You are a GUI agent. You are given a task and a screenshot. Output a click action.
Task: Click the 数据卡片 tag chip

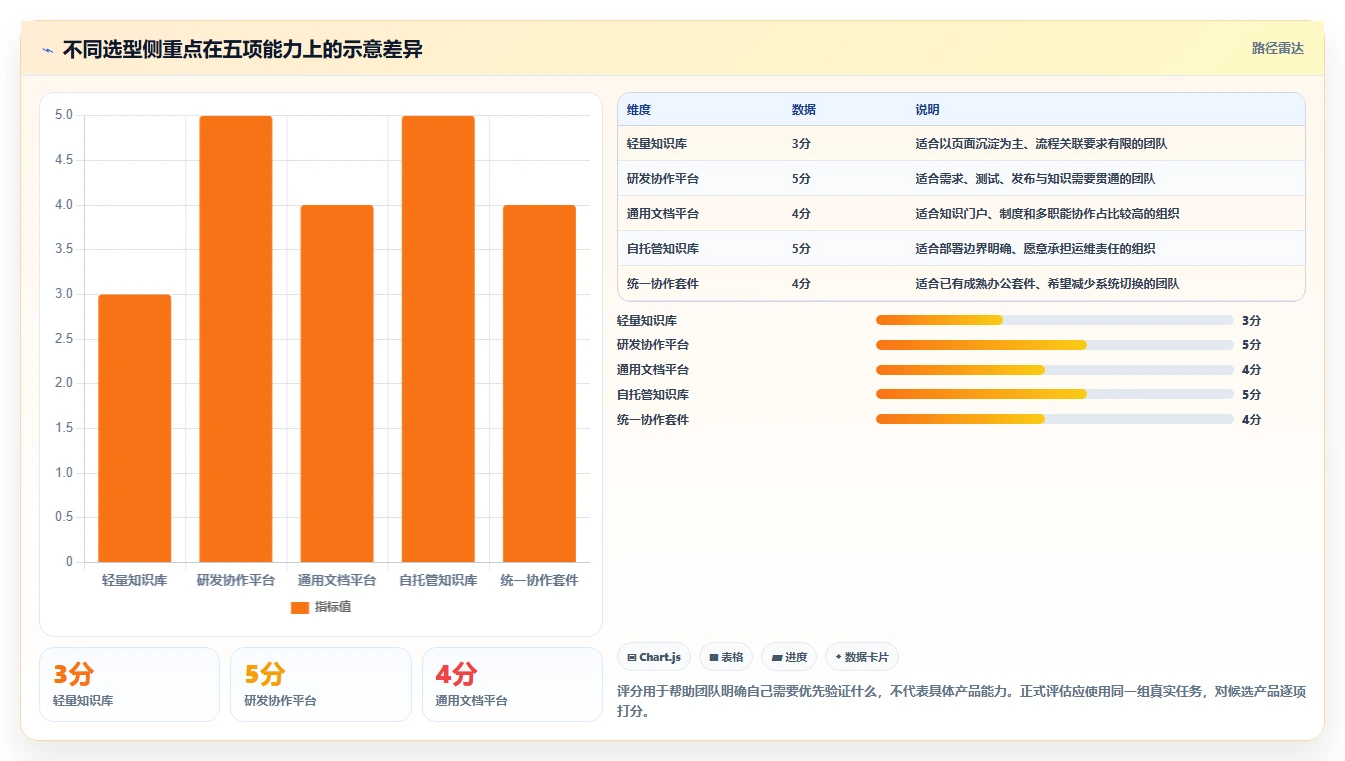(861, 657)
